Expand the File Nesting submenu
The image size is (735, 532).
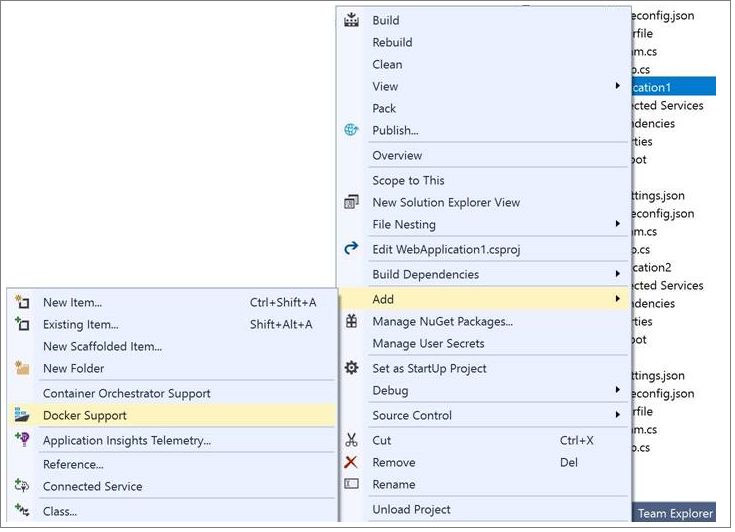[x=617, y=224]
